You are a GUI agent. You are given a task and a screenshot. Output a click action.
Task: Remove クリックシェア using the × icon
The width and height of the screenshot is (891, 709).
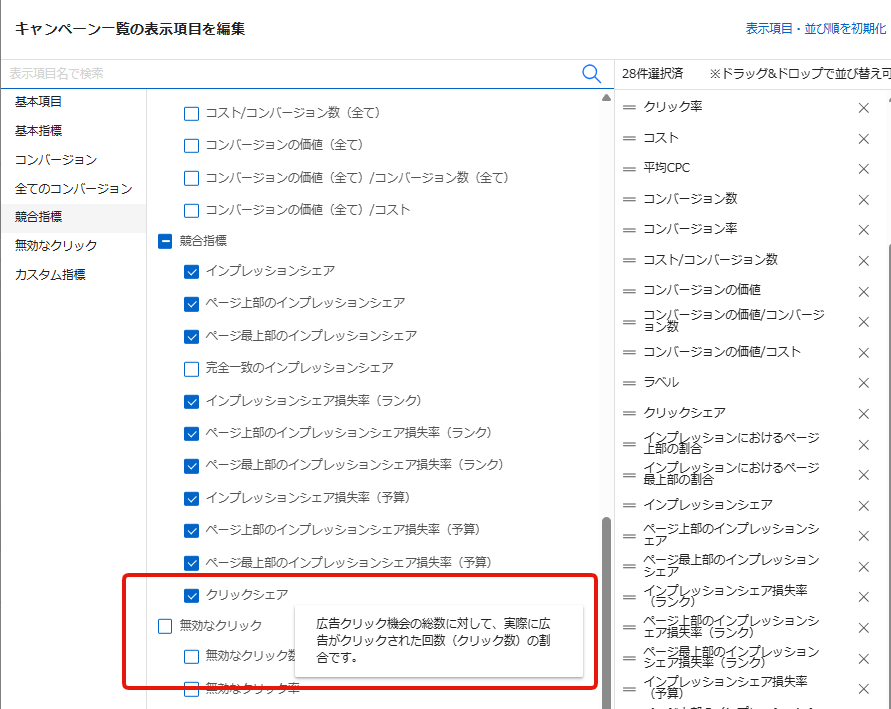click(x=863, y=413)
